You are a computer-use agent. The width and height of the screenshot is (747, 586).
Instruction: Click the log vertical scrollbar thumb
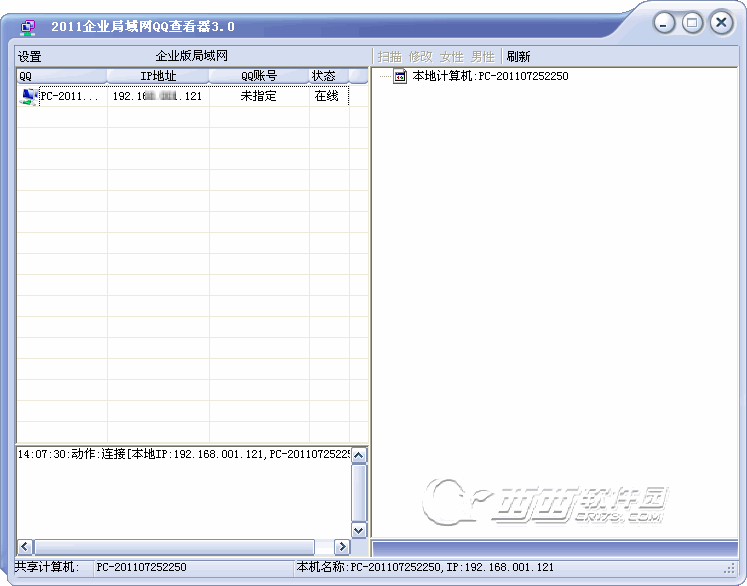pyautogui.click(x=359, y=493)
